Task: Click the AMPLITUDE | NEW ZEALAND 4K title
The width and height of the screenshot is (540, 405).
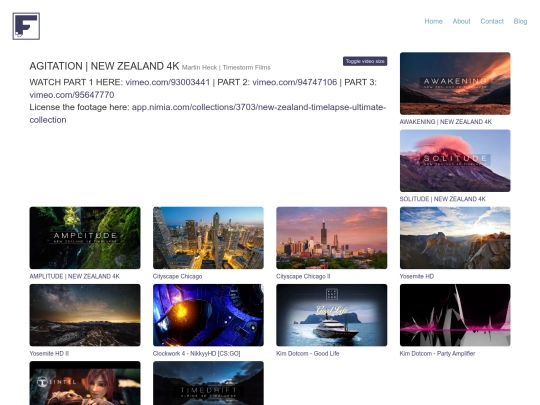Action: point(74,276)
